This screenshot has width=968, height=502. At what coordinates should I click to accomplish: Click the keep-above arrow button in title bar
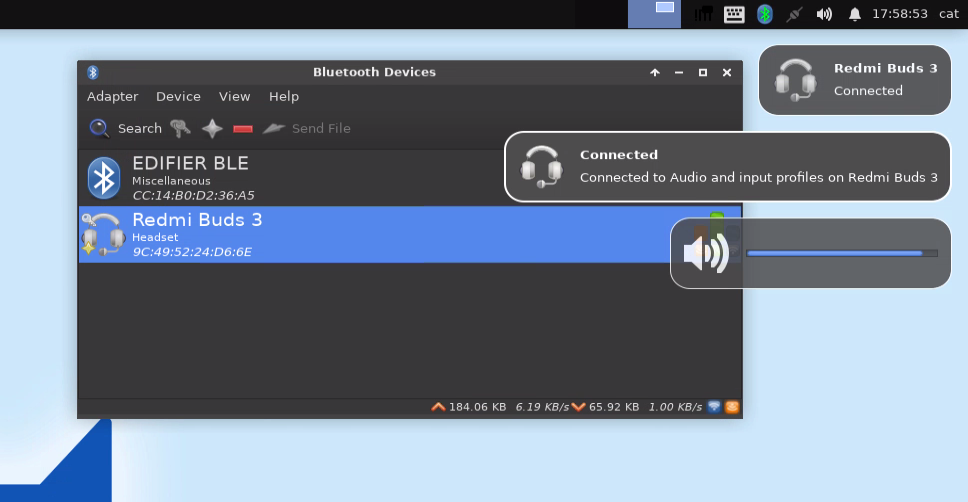pyautogui.click(x=655, y=72)
